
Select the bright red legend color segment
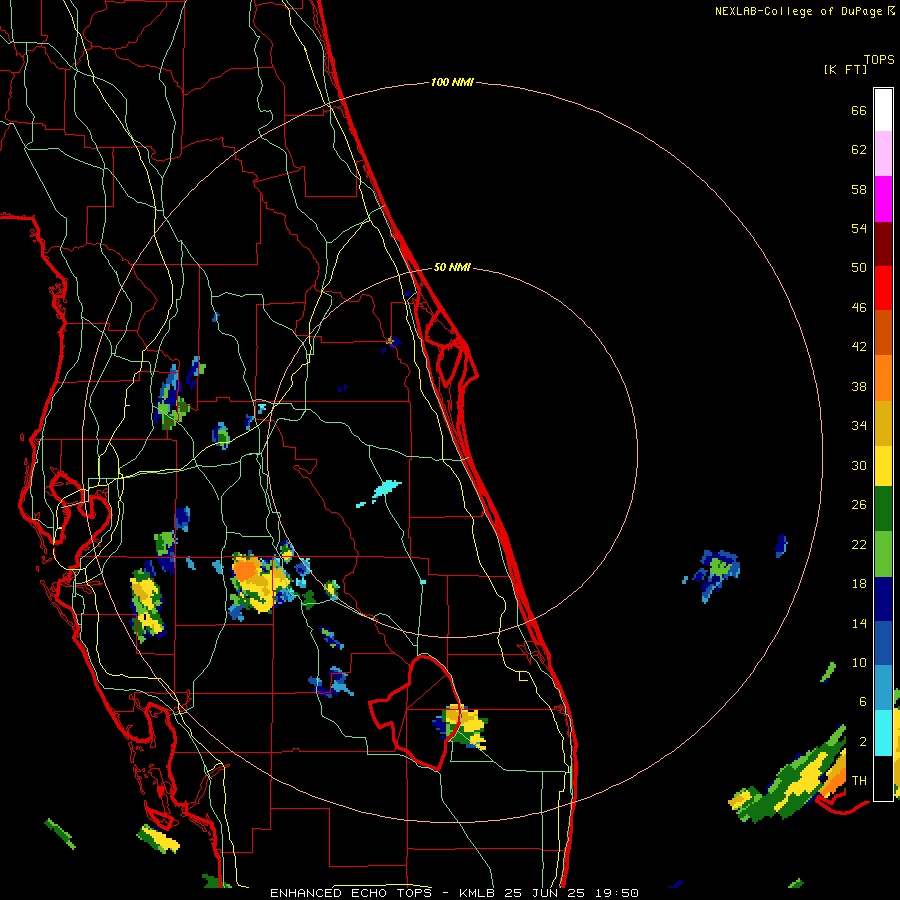(883, 288)
